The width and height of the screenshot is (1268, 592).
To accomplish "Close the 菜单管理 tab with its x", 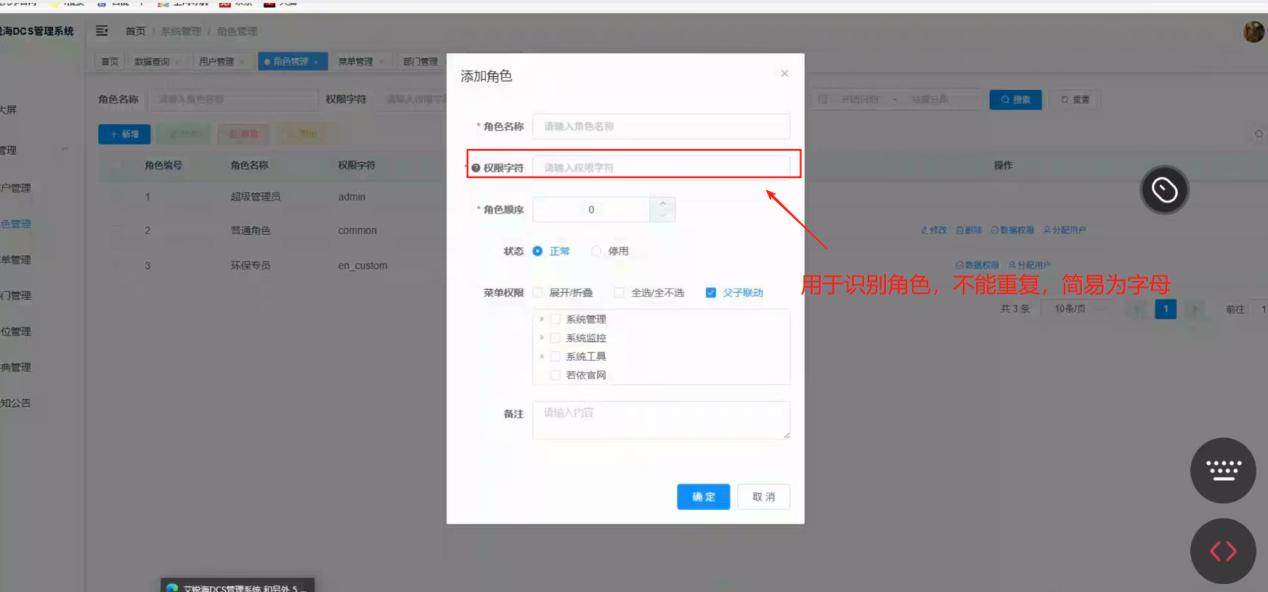I will pyautogui.click(x=381, y=62).
